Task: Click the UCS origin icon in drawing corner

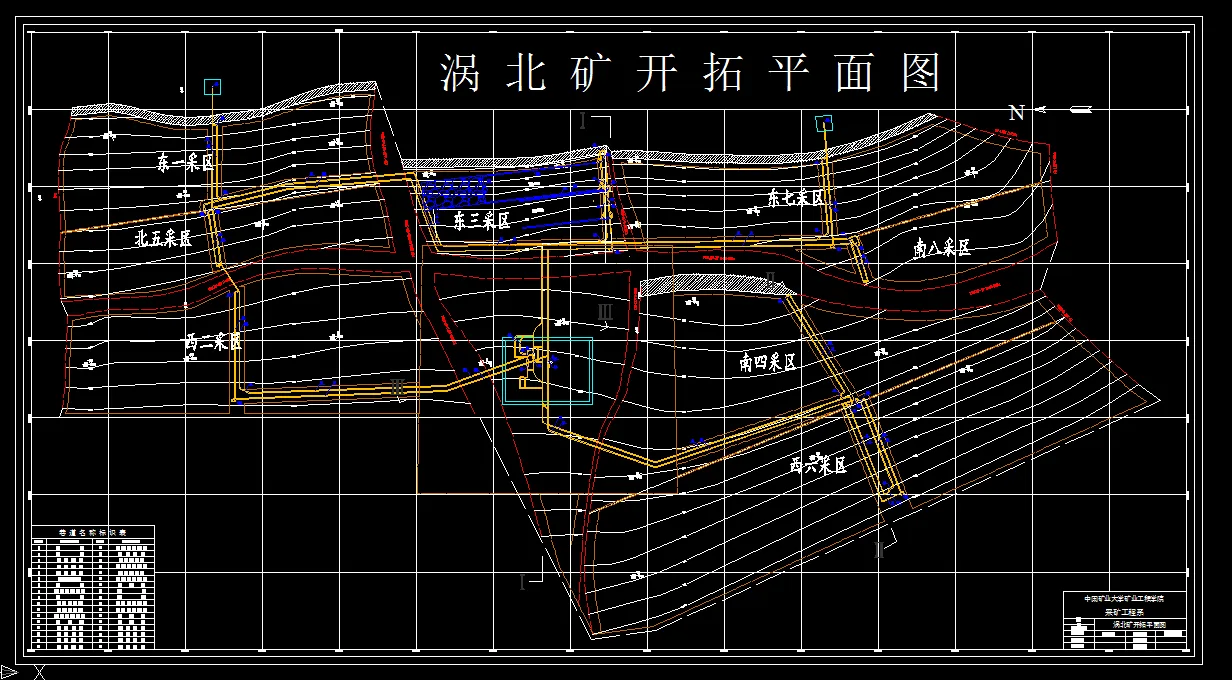Action: pyautogui.click(x=20, y=670)
